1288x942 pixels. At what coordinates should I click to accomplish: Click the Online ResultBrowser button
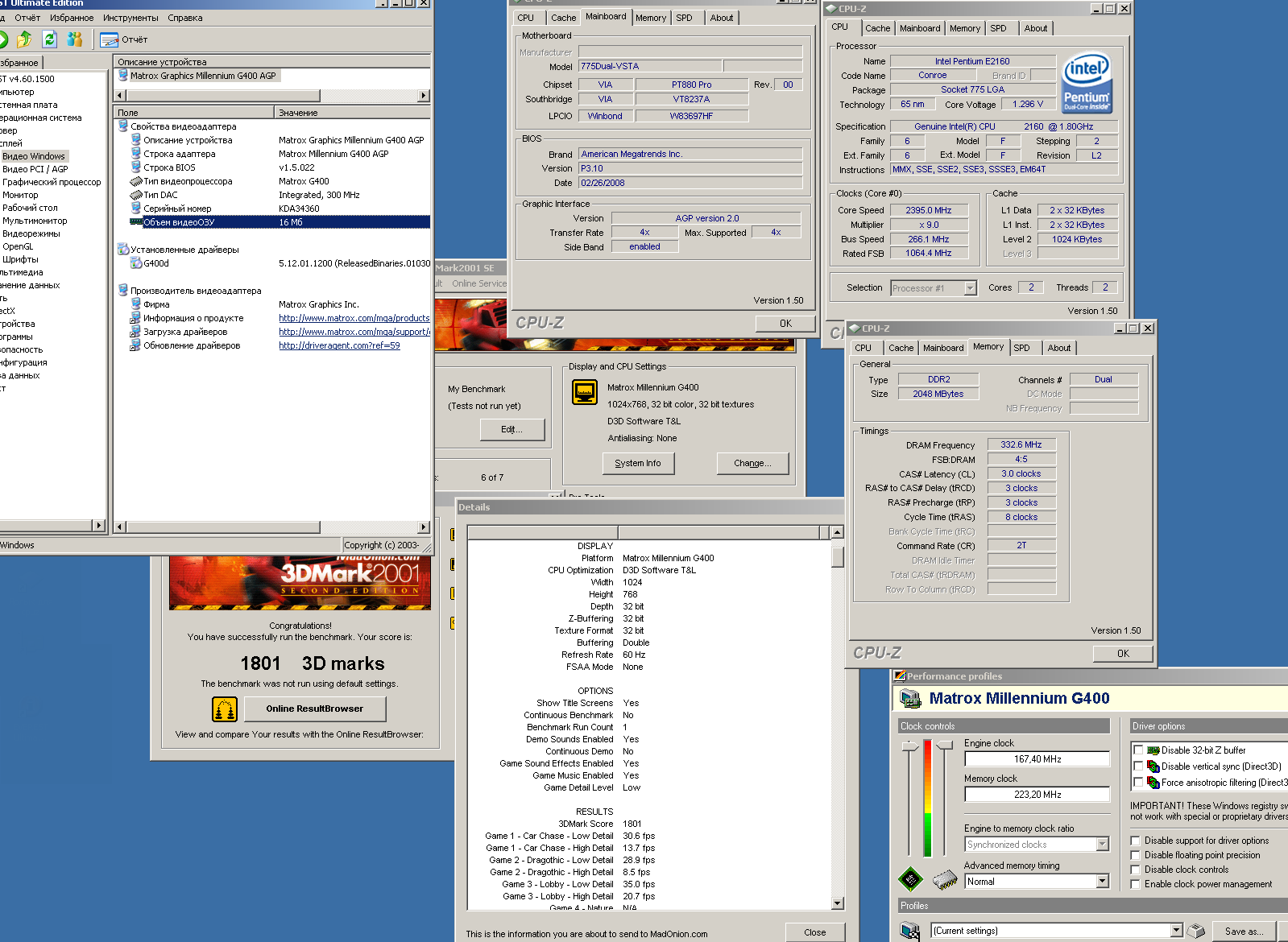pos(314,709)
